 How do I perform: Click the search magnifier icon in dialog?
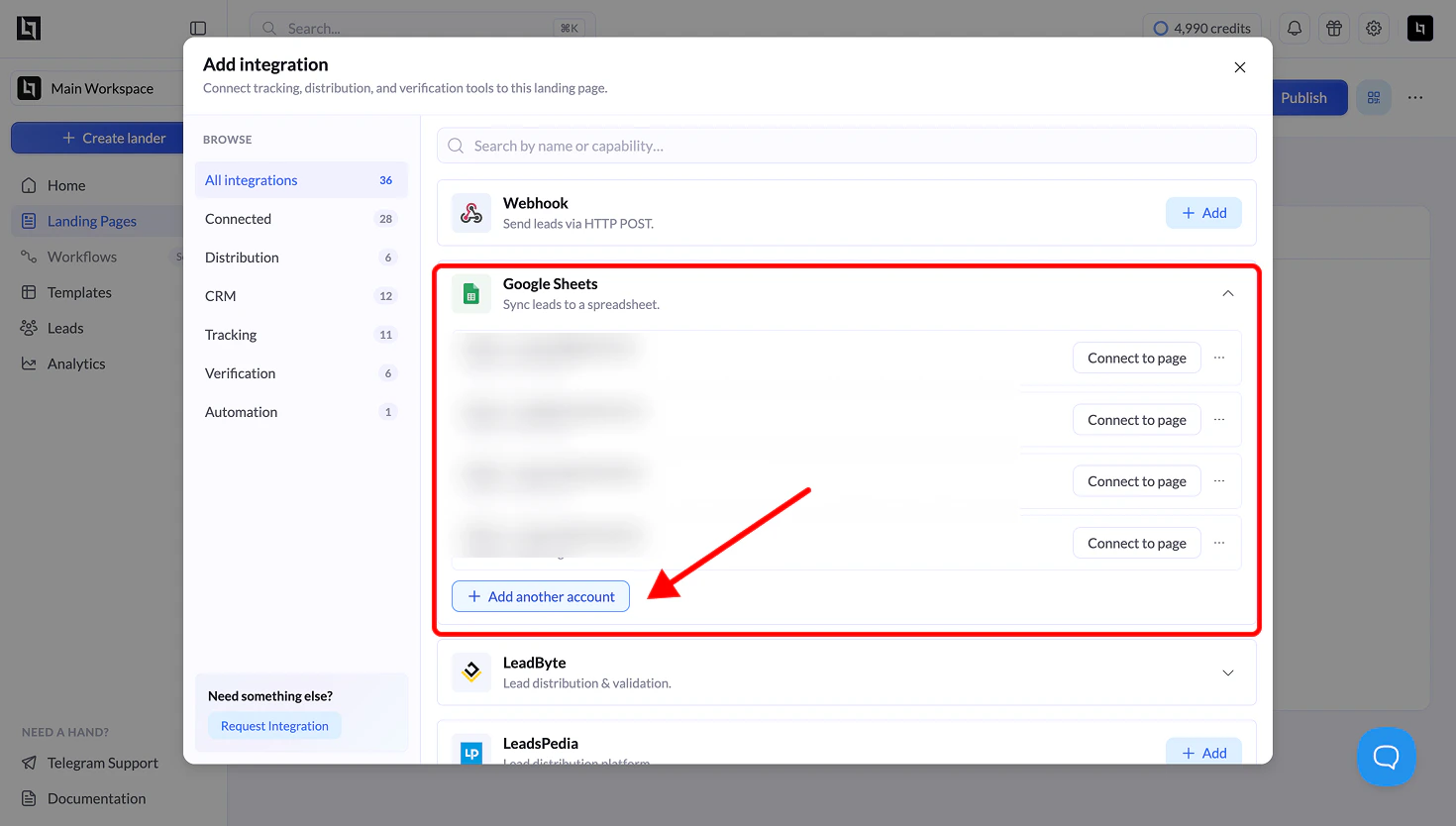(456, 146)
